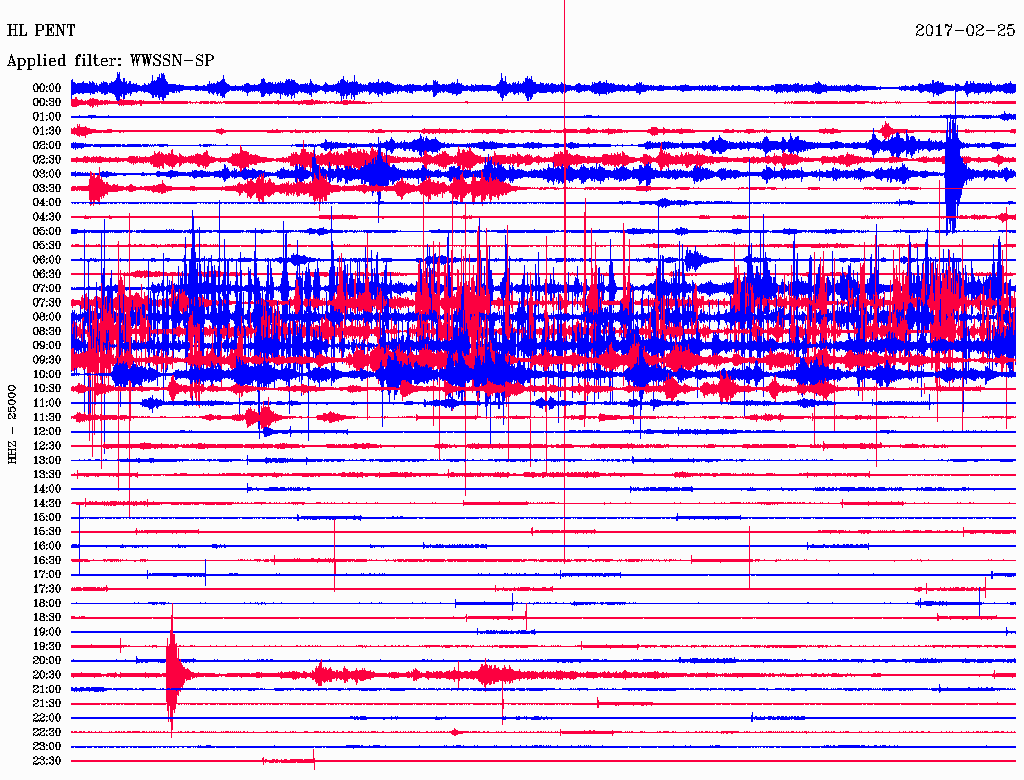Click the 12:00 time label
This screenshot has width=1024, height=780.
tap(47, 431)
